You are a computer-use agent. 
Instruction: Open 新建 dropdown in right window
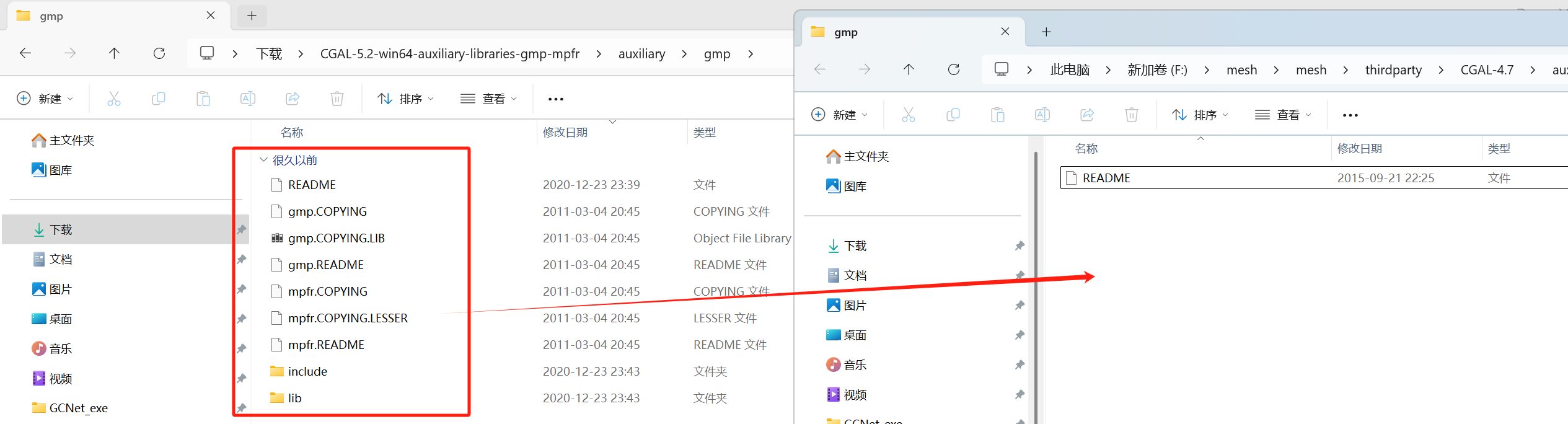point(840,115)
